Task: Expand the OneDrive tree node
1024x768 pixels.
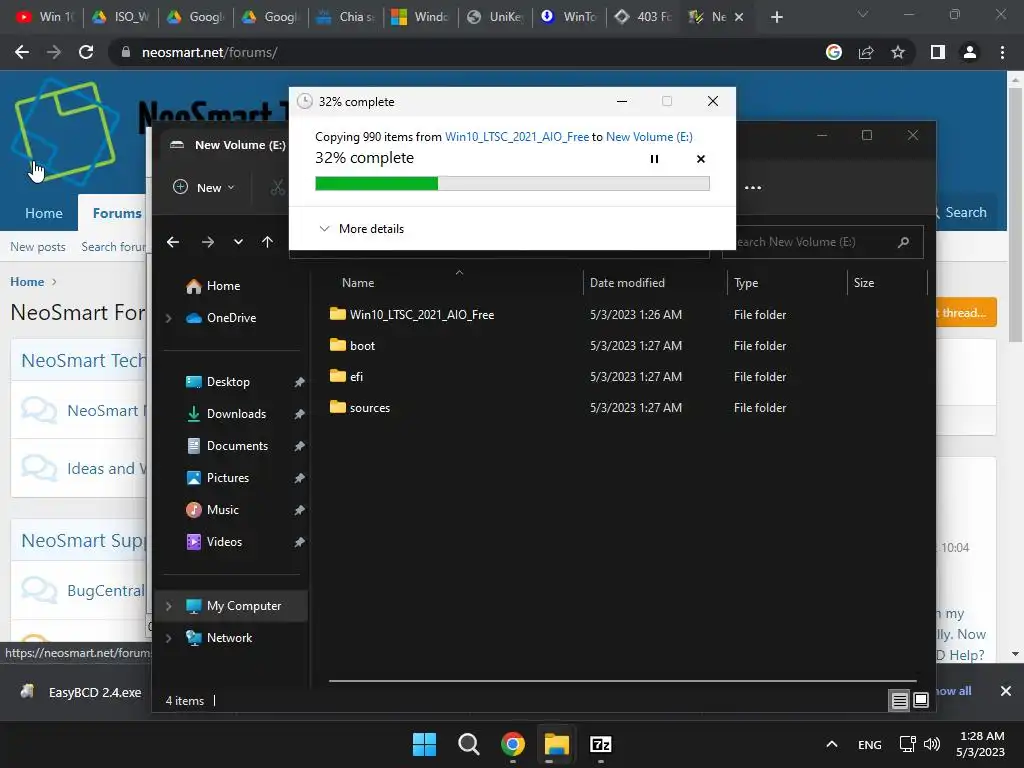Action: pos(168,318)
